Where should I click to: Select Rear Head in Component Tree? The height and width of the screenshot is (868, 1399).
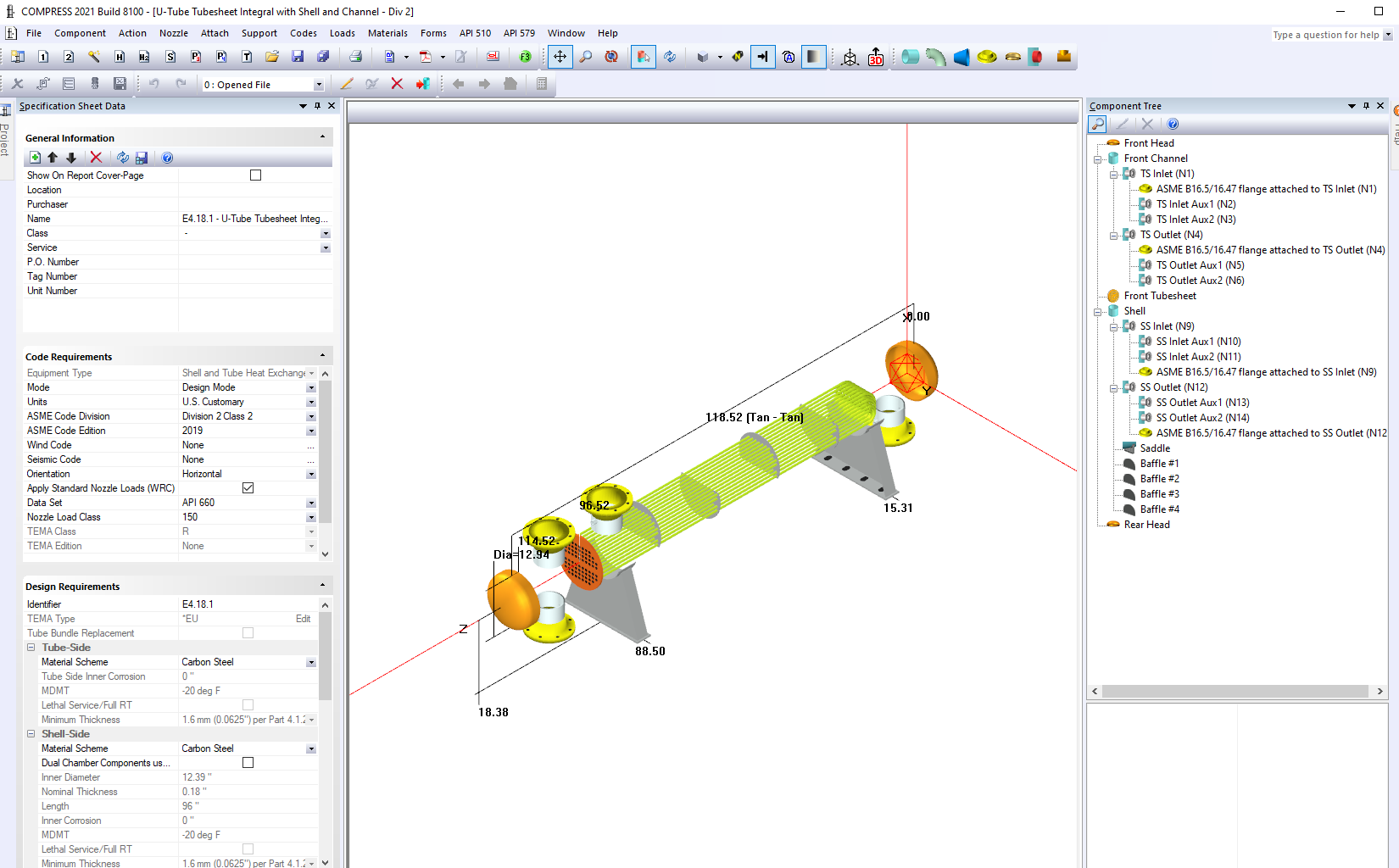pyautogui.click(x=1146, y=525)
